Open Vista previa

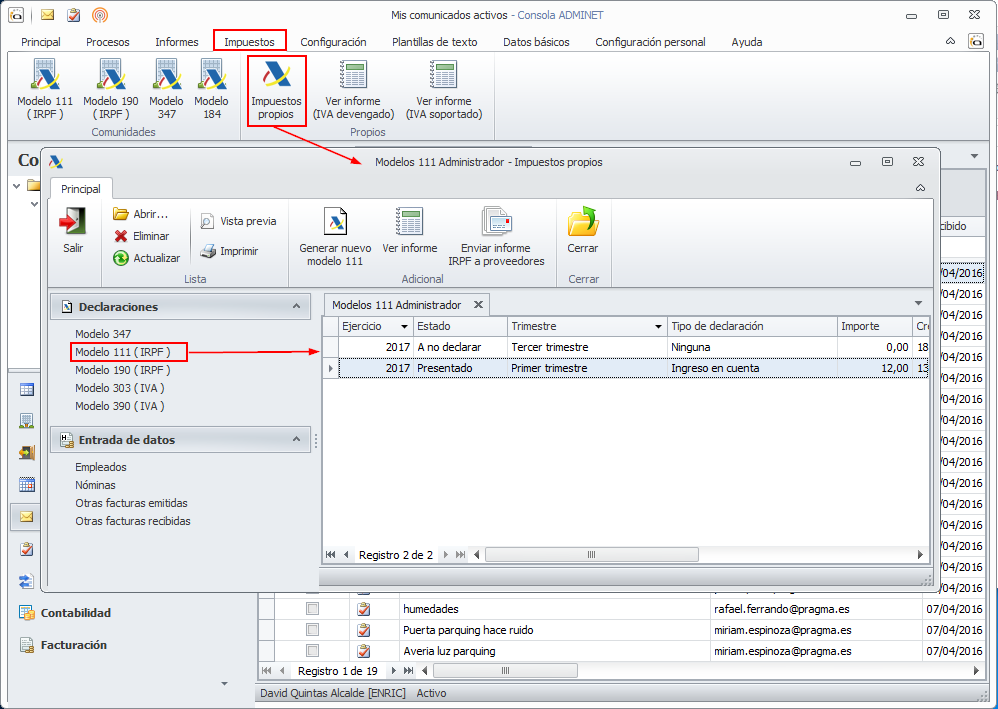(238, 221)
